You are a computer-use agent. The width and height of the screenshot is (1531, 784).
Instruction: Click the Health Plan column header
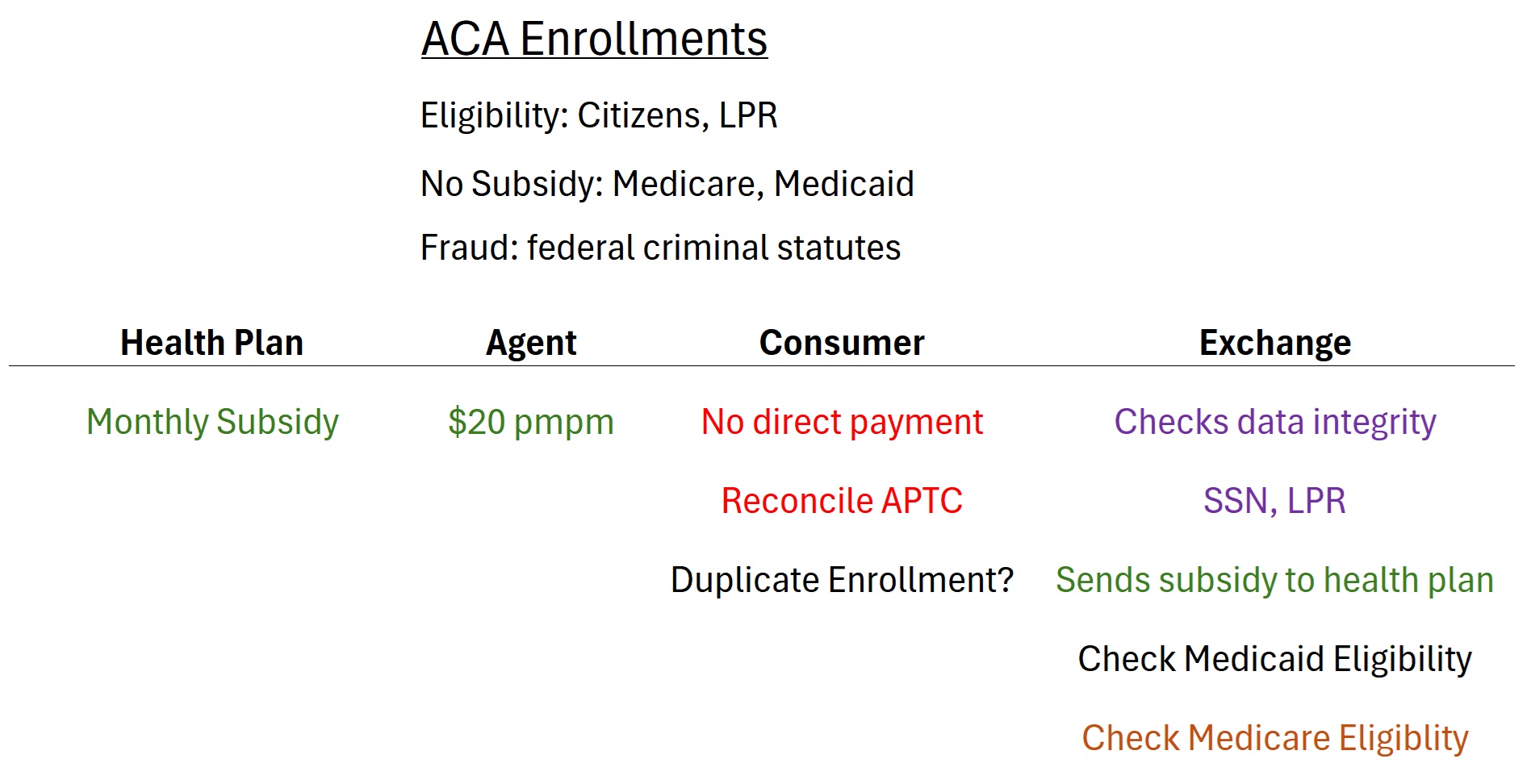click(x=211, y=343)
